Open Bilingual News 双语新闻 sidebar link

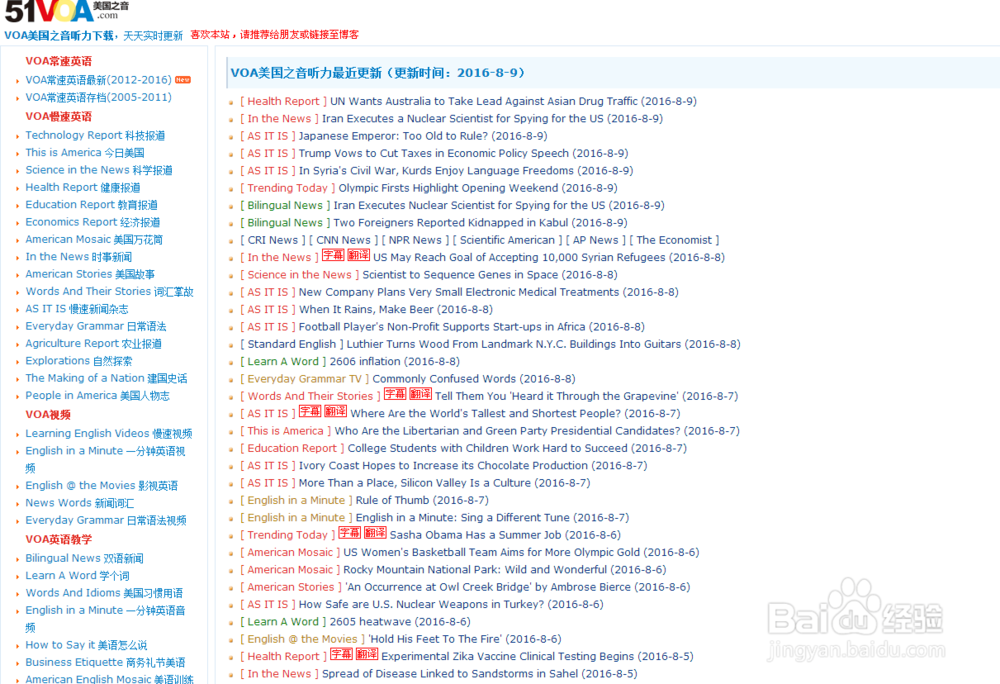(84, 558)
